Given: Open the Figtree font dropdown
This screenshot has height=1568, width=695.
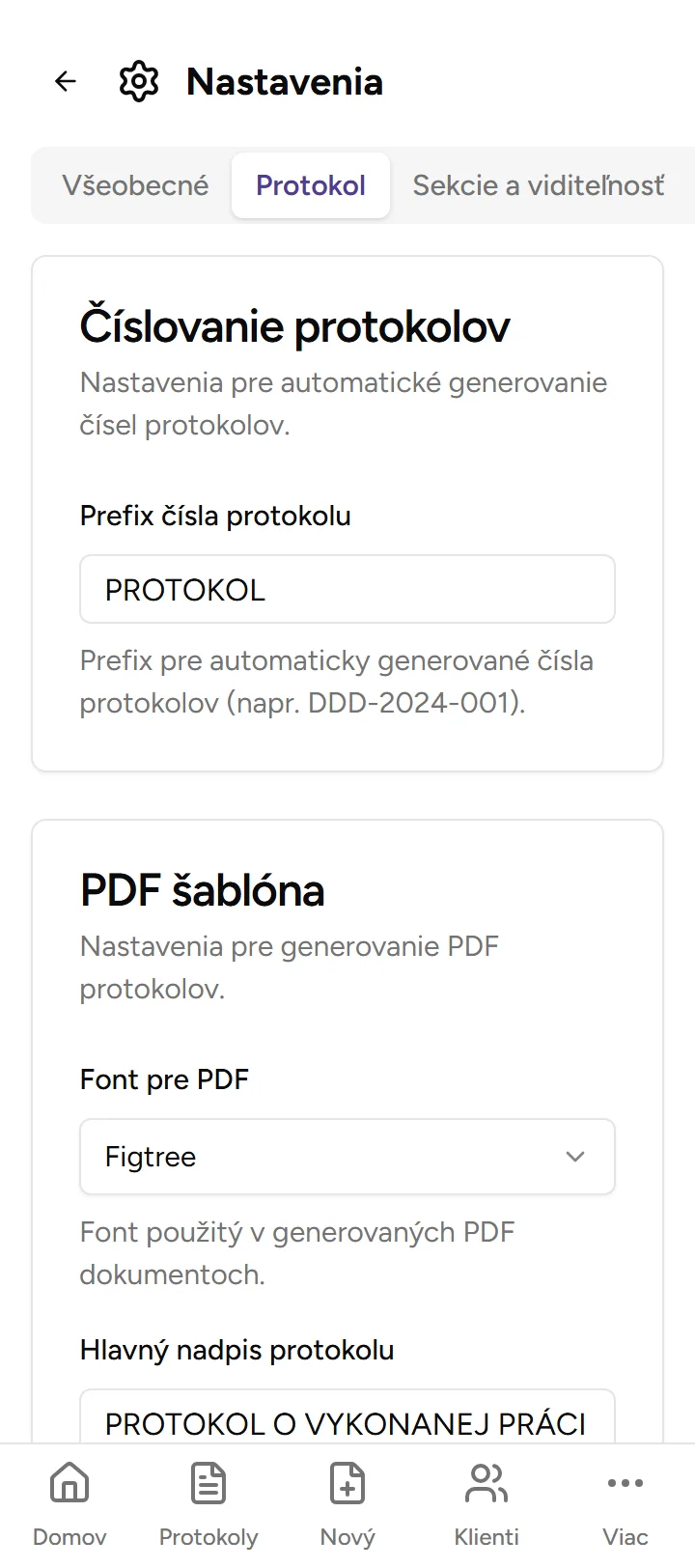Looking at the screenshot, I should click(x=347, y=1157).
